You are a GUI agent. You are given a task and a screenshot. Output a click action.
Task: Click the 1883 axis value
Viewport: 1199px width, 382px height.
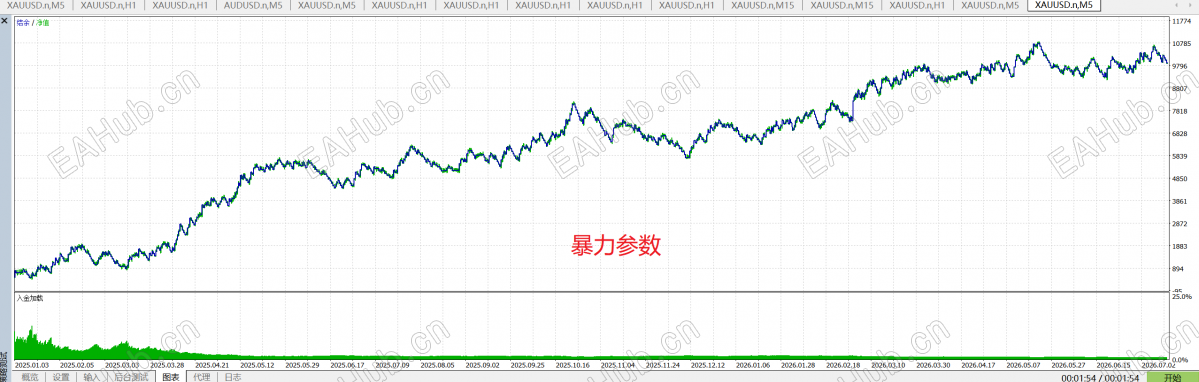1180,247
